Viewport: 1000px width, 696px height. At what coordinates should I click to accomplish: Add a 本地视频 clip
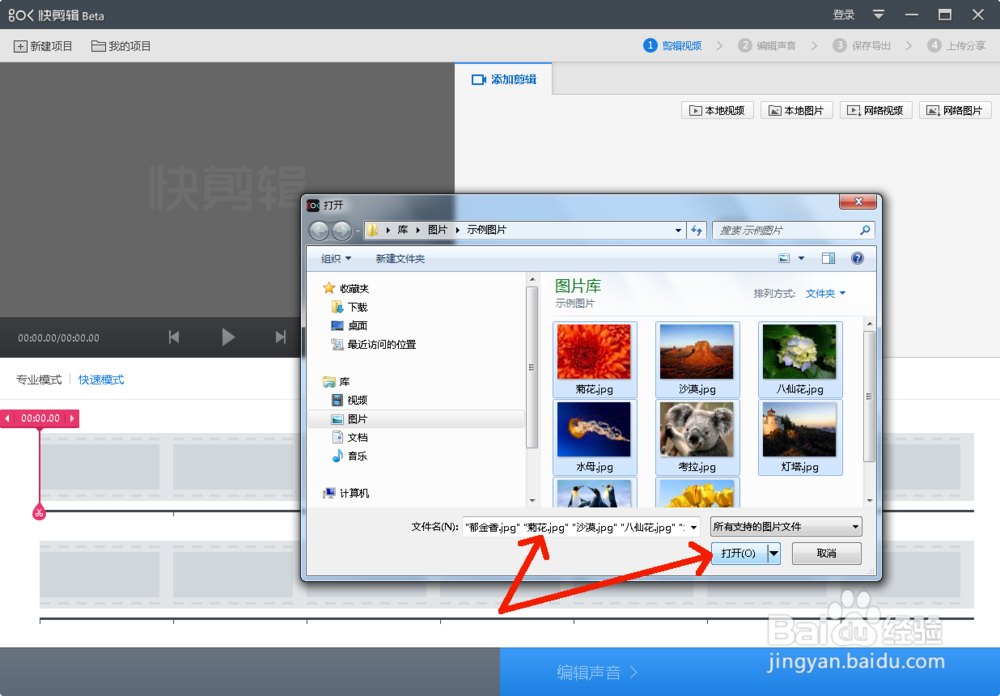717,110
